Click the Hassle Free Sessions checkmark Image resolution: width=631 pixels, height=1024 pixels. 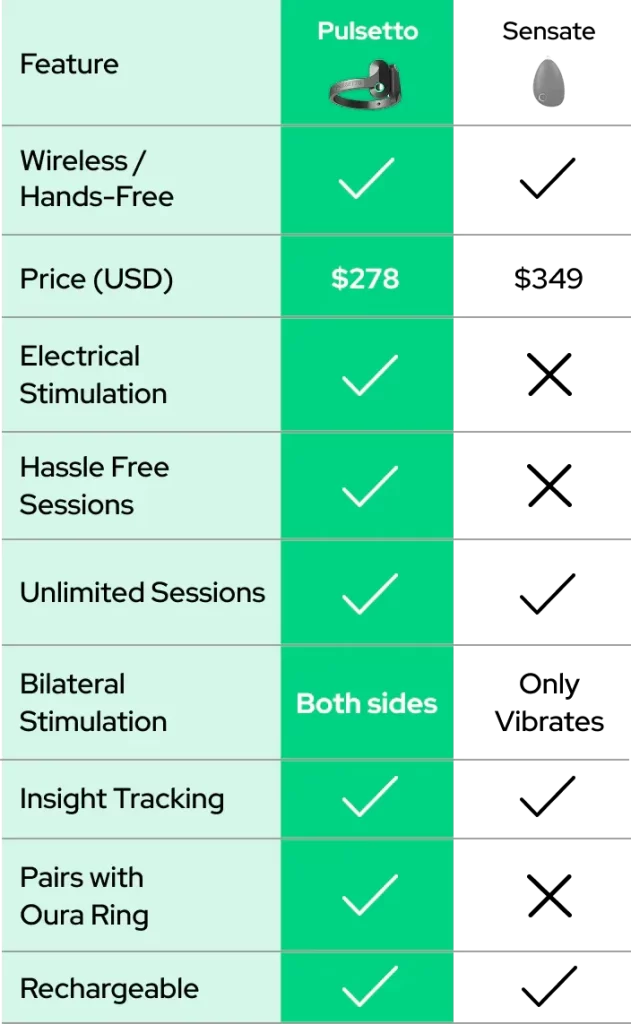point(367,486)
